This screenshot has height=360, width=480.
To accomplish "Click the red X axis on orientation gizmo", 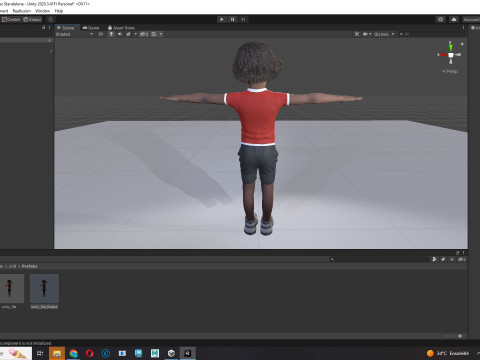I will pyautogui.click(x=443, y=55).
